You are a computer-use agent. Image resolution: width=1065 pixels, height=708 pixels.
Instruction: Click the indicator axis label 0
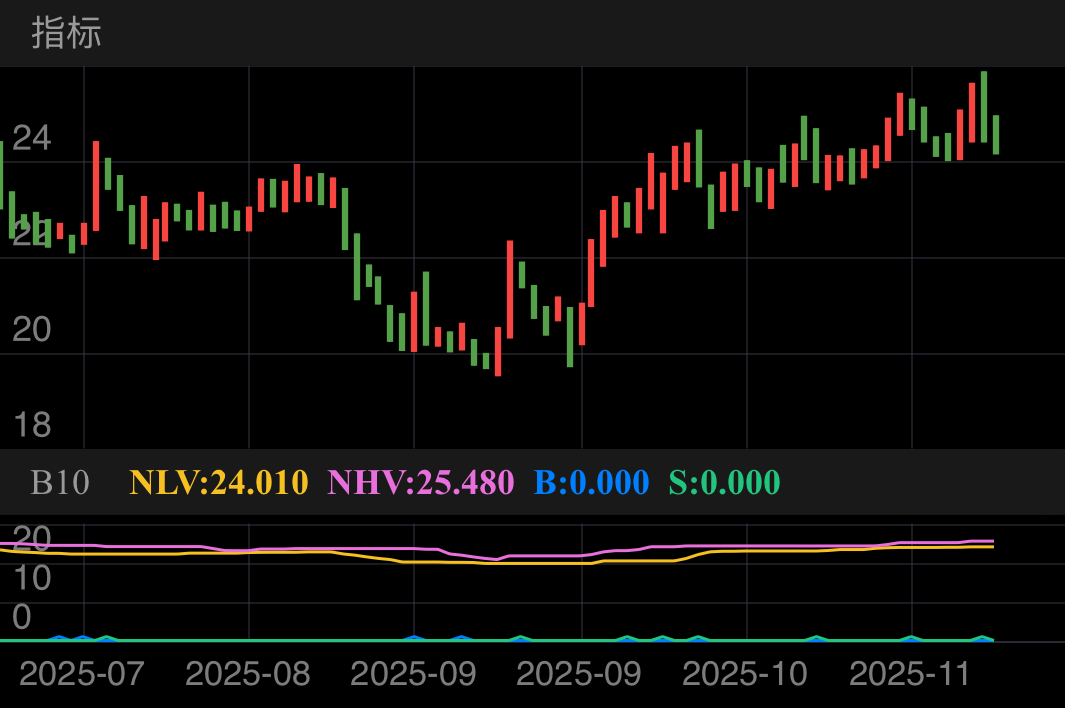pyautogui.click(x=22, y=616)
